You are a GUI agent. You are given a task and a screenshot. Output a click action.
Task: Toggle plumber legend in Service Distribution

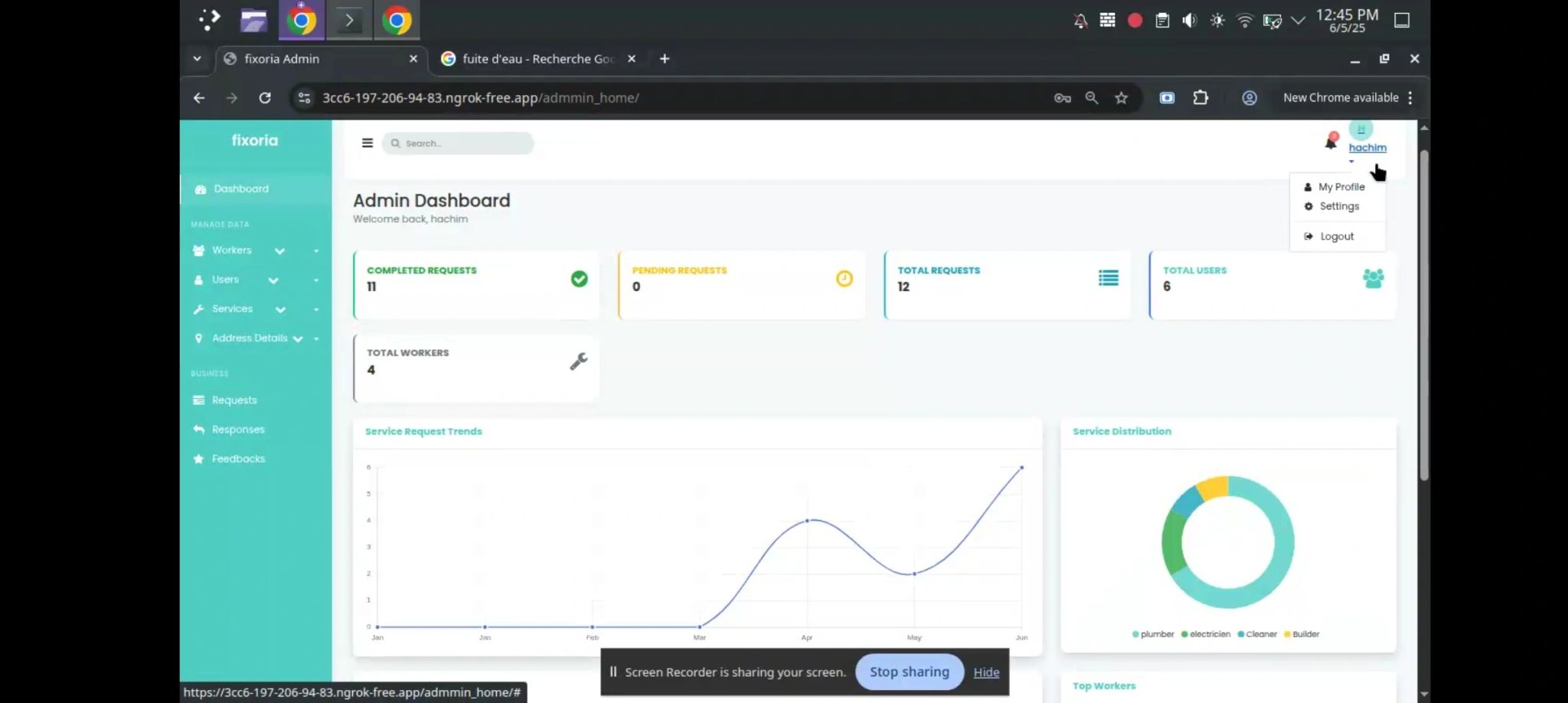tap(1153, 634)
